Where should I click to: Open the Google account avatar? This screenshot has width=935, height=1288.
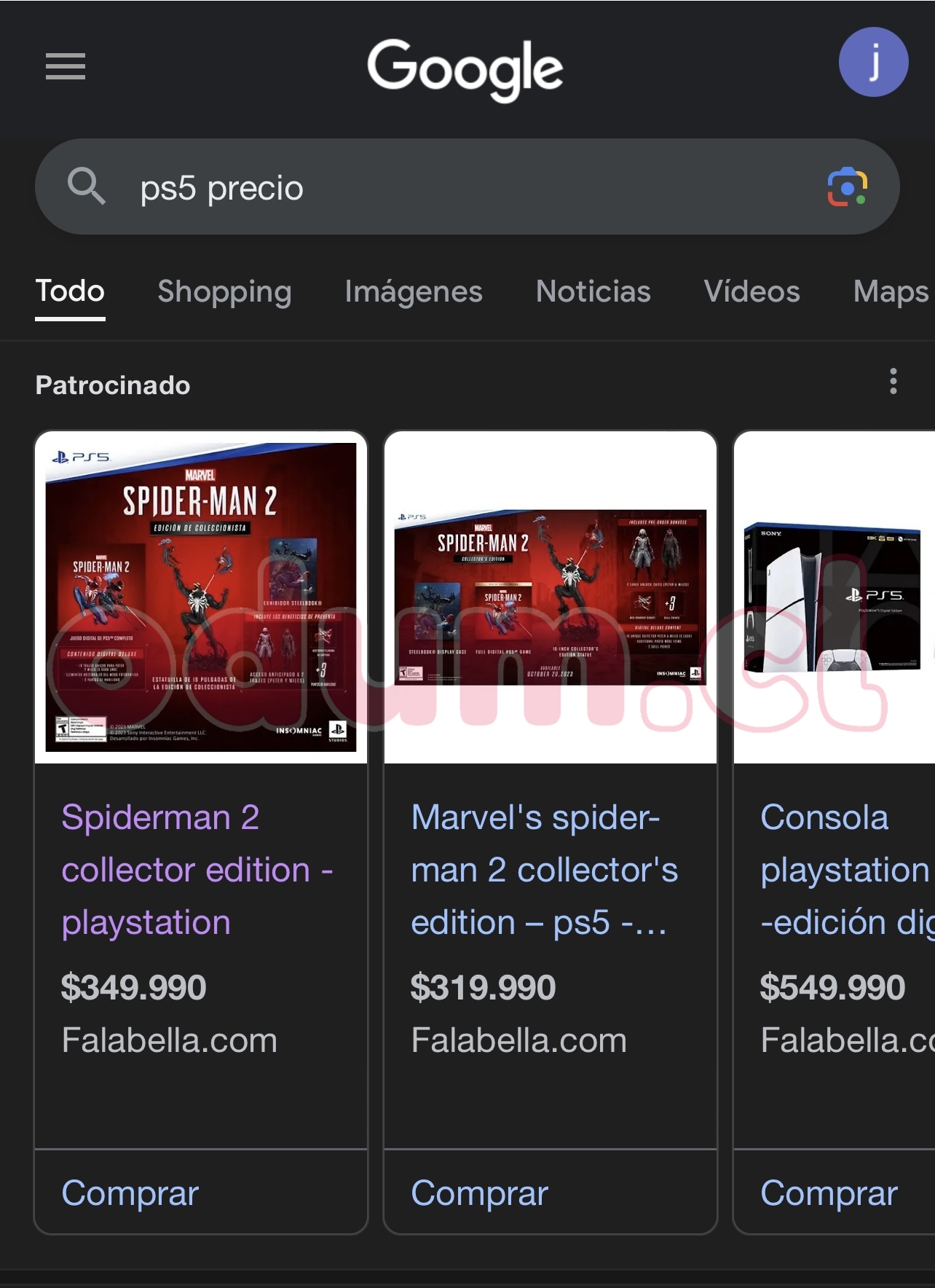pos(873,63)
